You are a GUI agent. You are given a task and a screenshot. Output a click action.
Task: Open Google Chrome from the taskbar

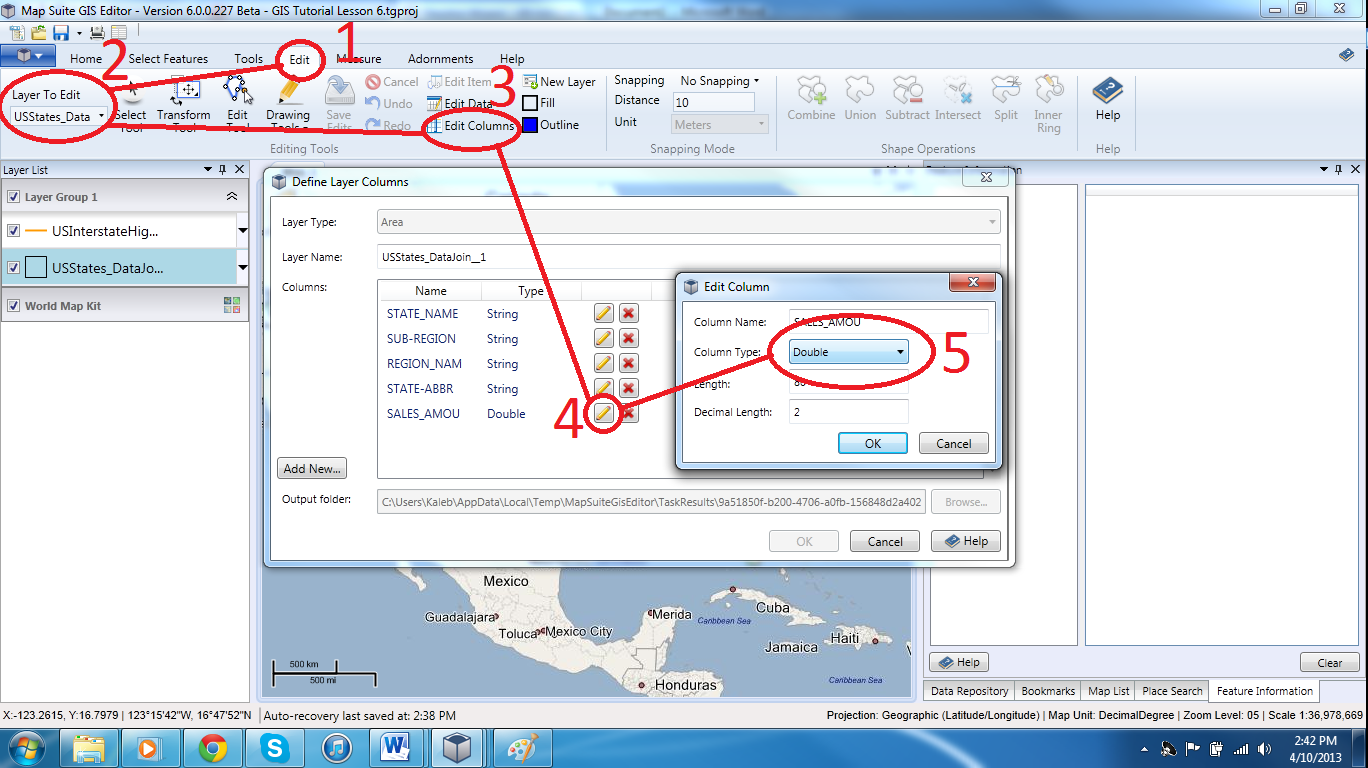(212, 748)
